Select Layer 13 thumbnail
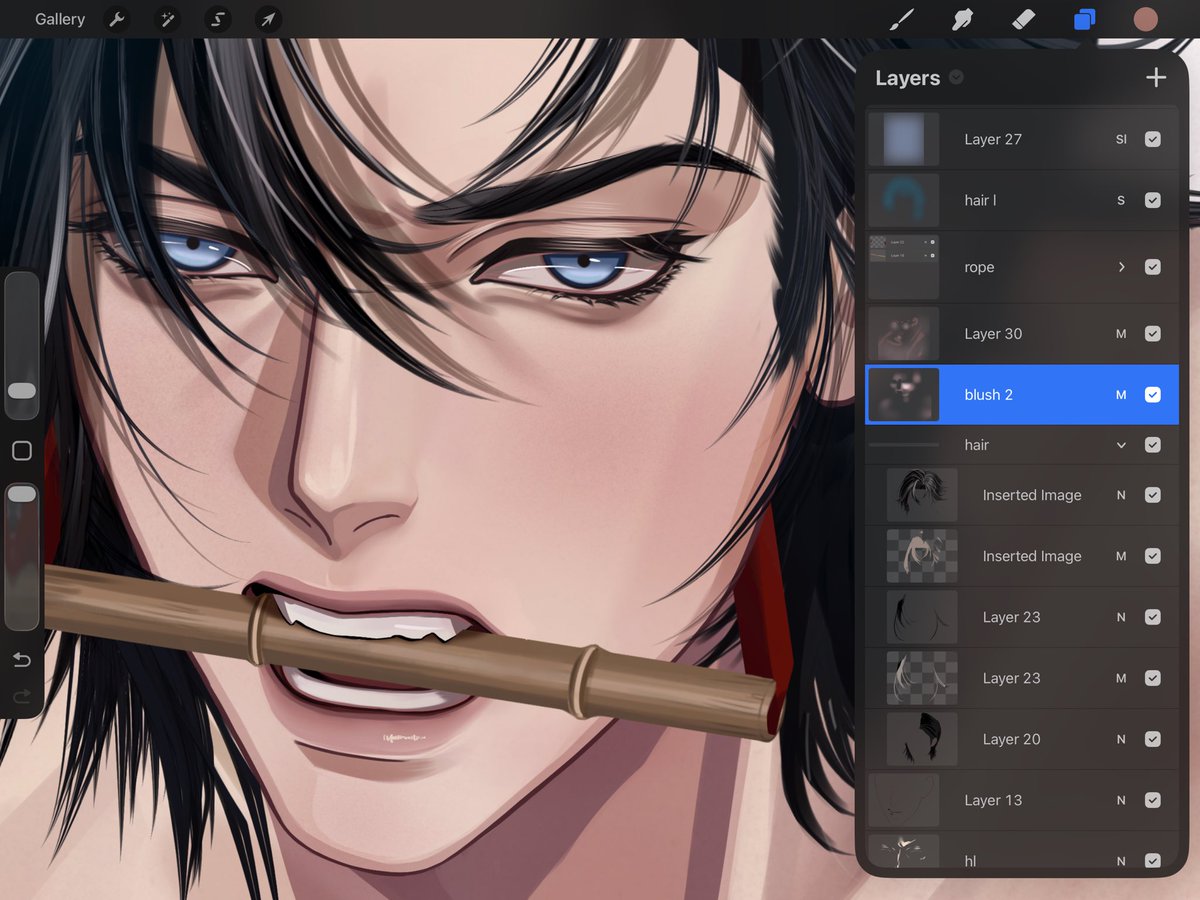 click(x=904, y=800)
